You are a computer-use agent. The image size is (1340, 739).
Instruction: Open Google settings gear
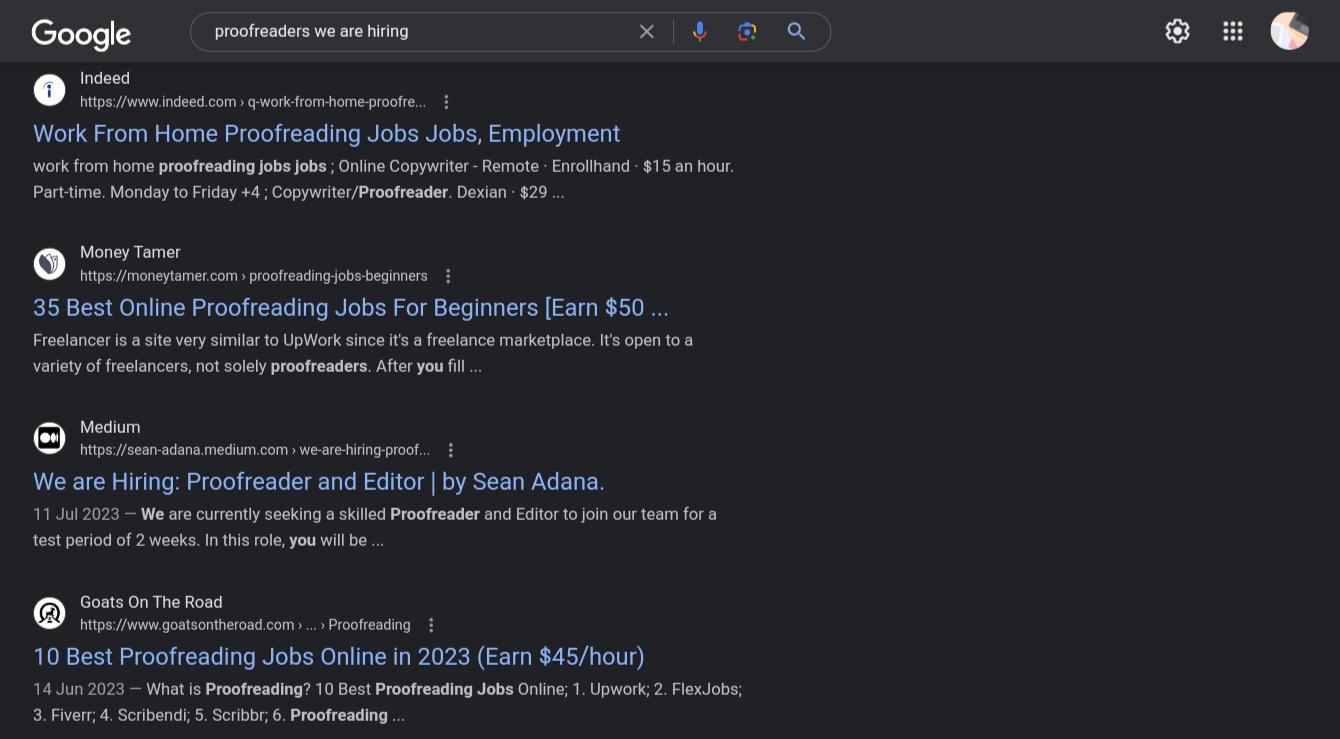tap(1178, 31)
